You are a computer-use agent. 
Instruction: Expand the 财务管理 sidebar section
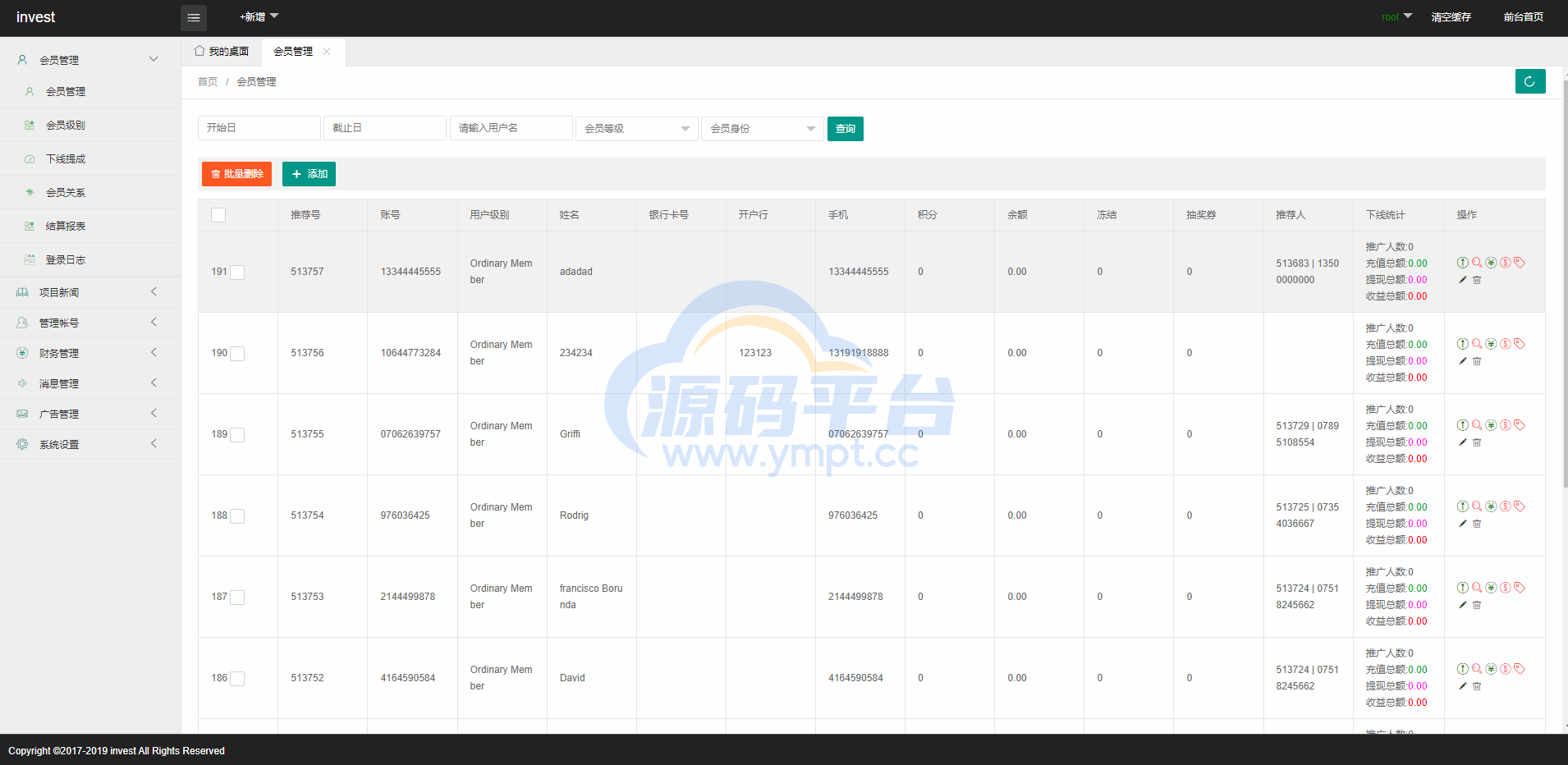(90, 353)
